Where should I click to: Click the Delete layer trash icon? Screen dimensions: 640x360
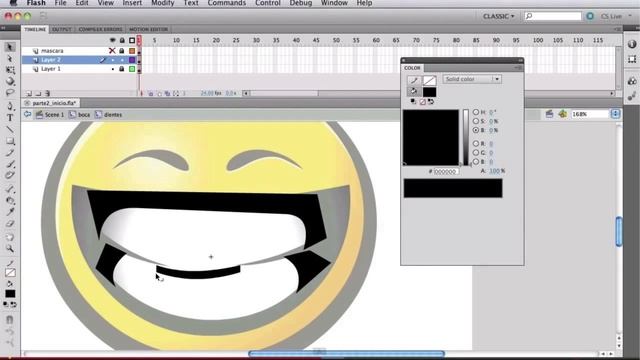[47, 93]
